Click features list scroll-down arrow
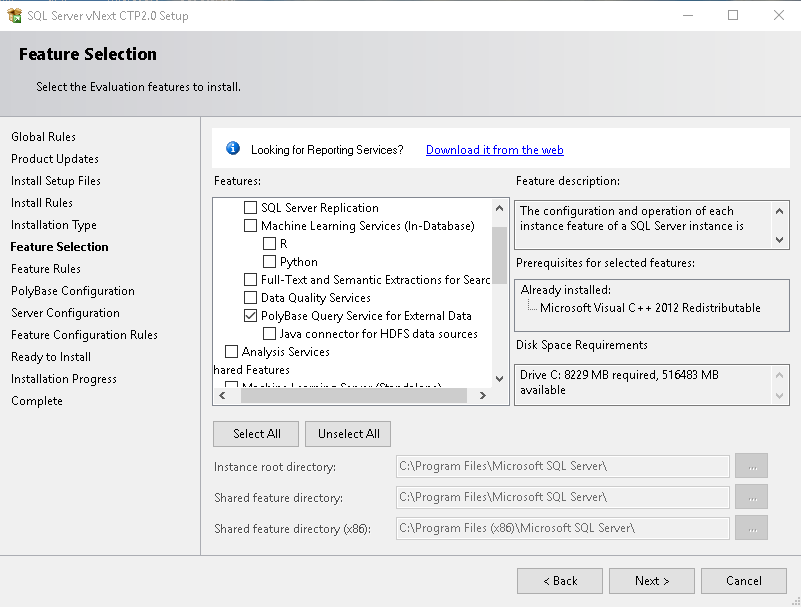Screen dimensions: 801x607 point(499,377)
